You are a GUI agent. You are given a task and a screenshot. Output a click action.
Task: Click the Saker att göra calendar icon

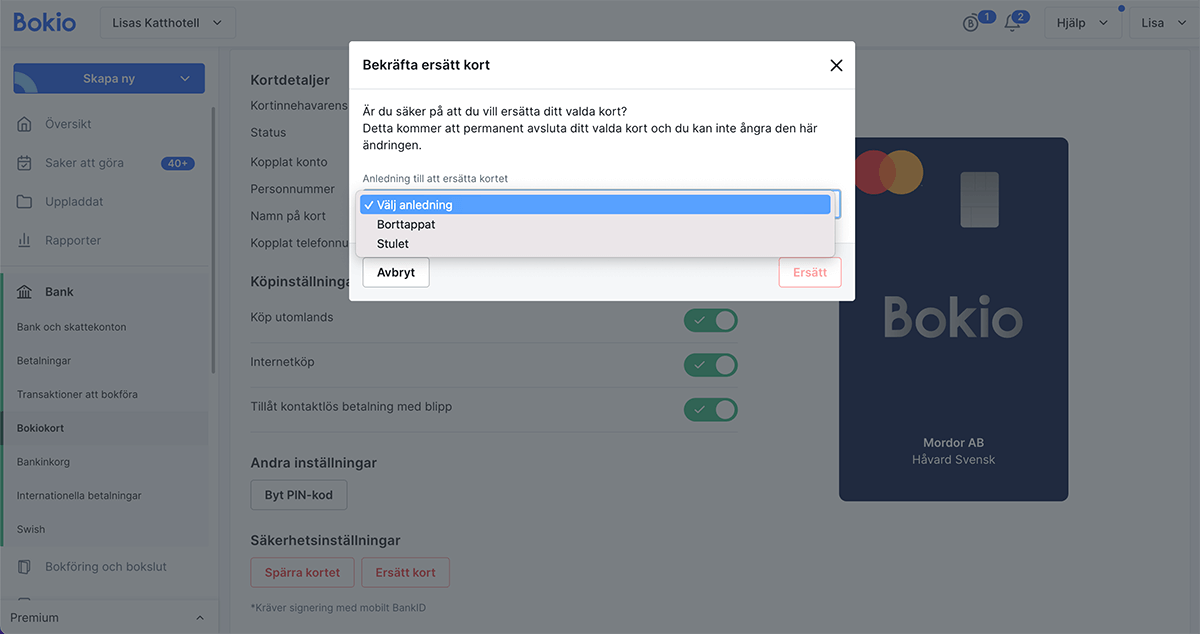25,163
